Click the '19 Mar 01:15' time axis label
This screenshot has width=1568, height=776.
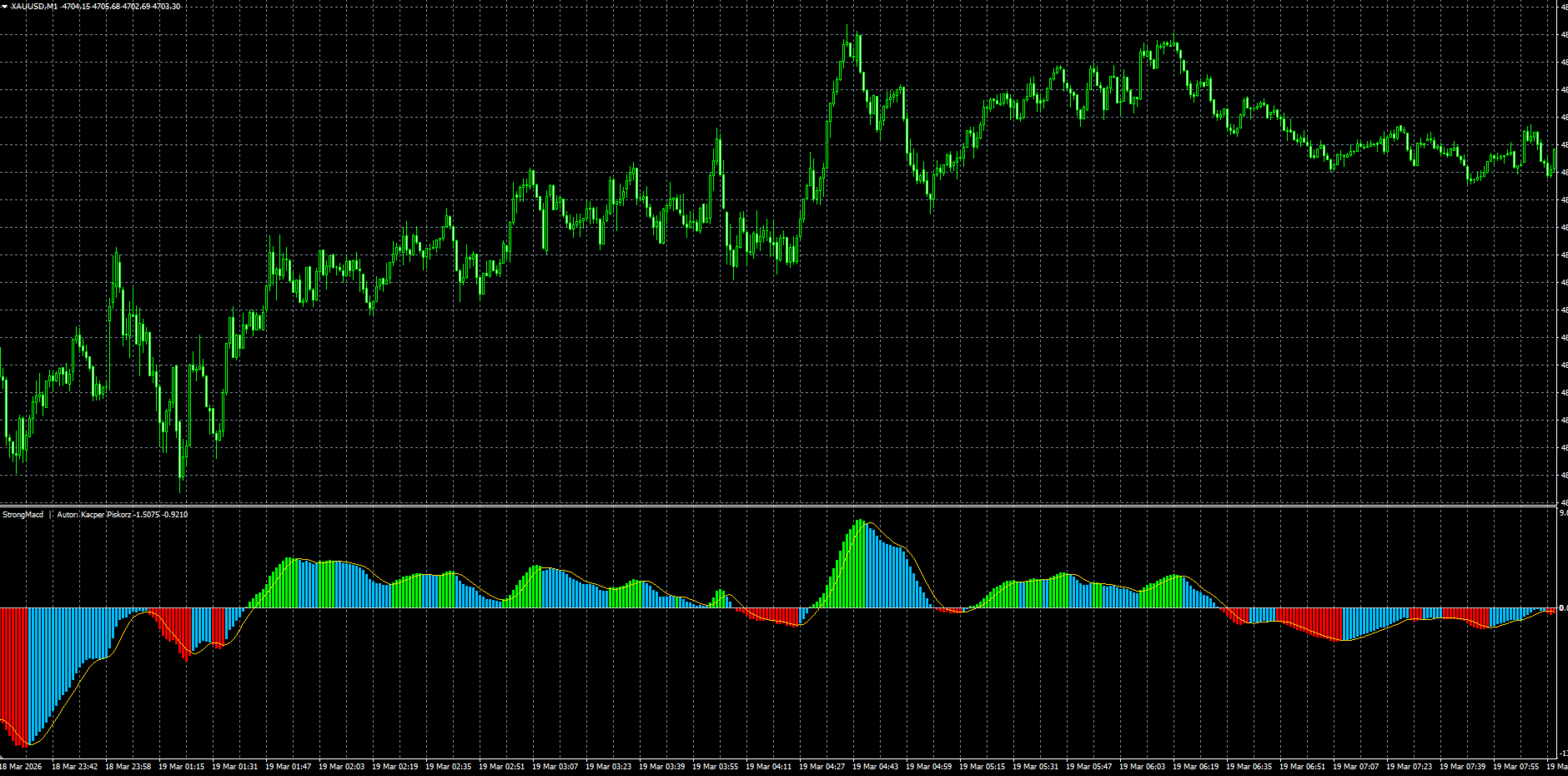click(181, 767)
